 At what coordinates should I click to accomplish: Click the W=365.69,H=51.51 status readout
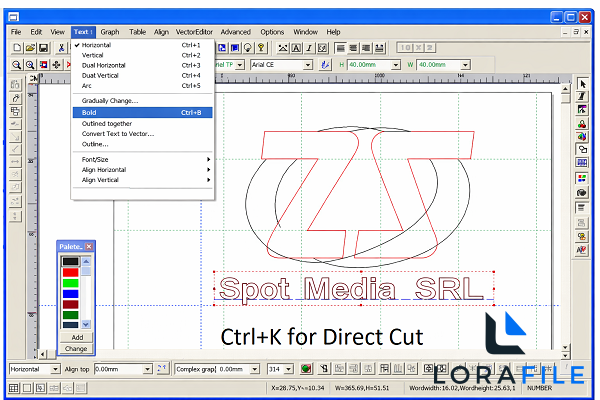point(362,388)
